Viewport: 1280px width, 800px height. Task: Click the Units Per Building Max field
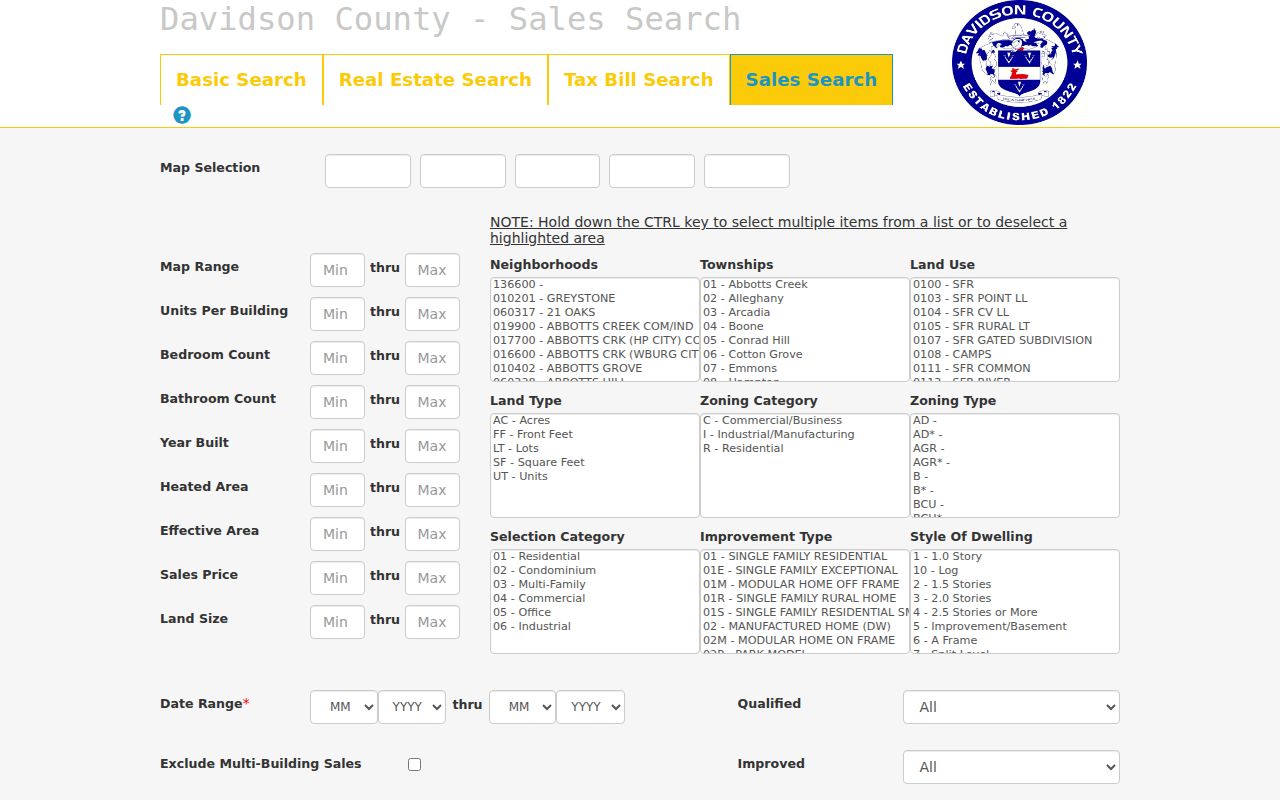click(x=432, y=314)
